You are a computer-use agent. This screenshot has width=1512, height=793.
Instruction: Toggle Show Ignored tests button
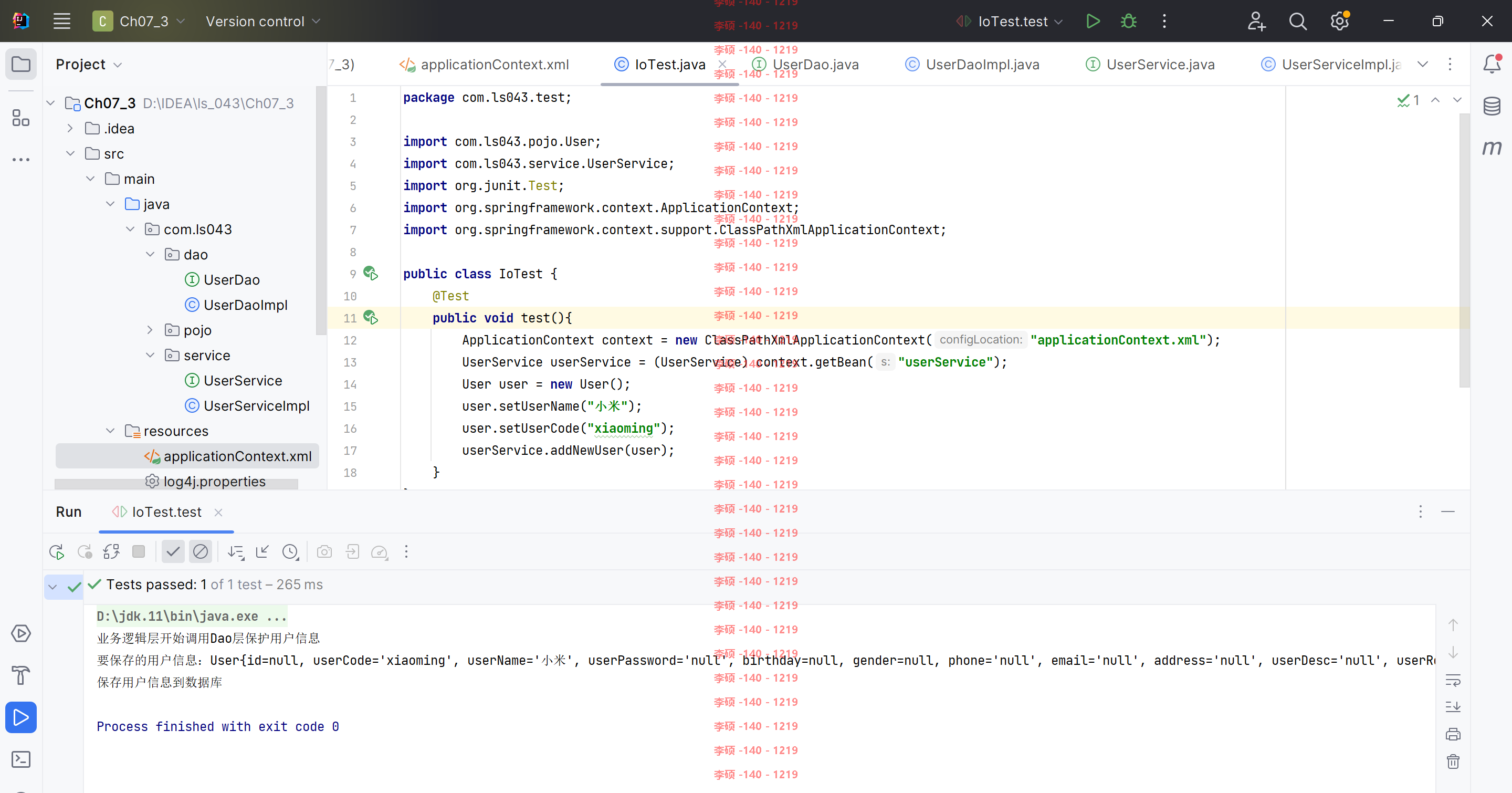tap(200, 552)
